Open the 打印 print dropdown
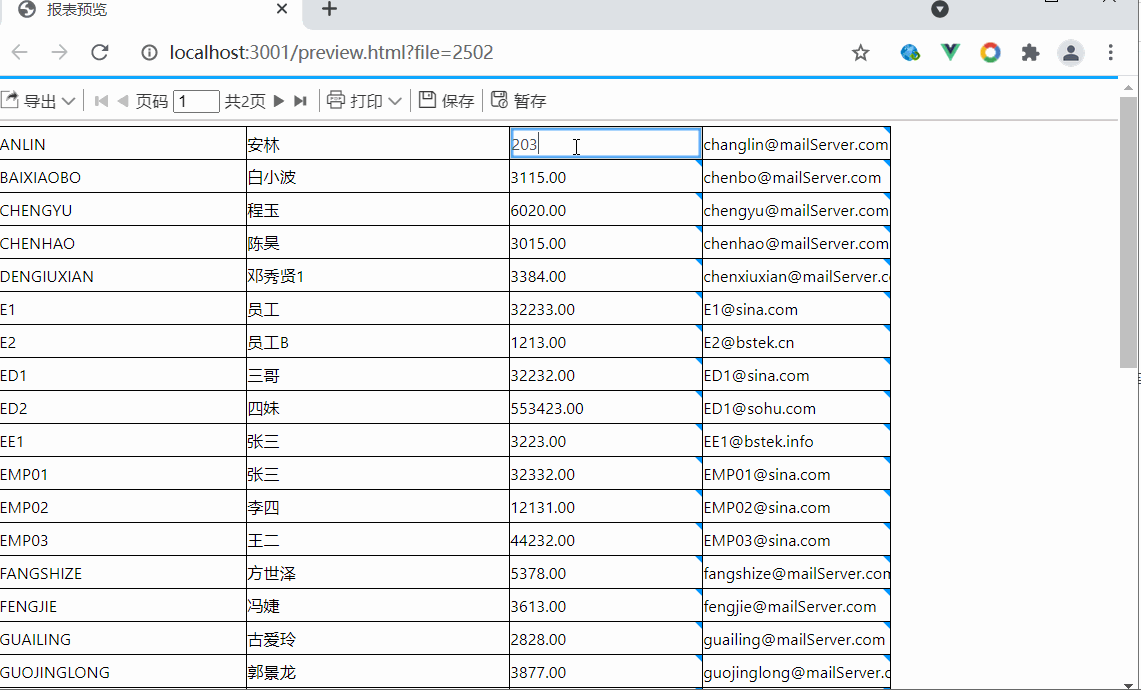This screenshot has width=1141, height=690. pos(364,101)
